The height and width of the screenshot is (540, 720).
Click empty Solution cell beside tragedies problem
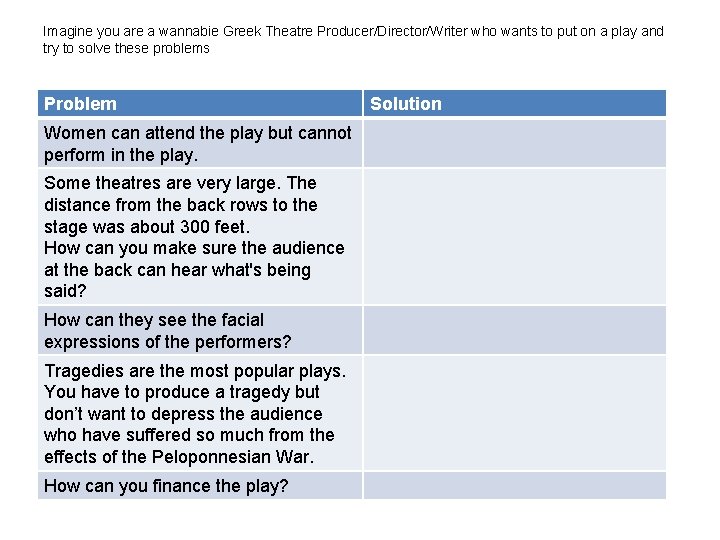pos(514,413)
